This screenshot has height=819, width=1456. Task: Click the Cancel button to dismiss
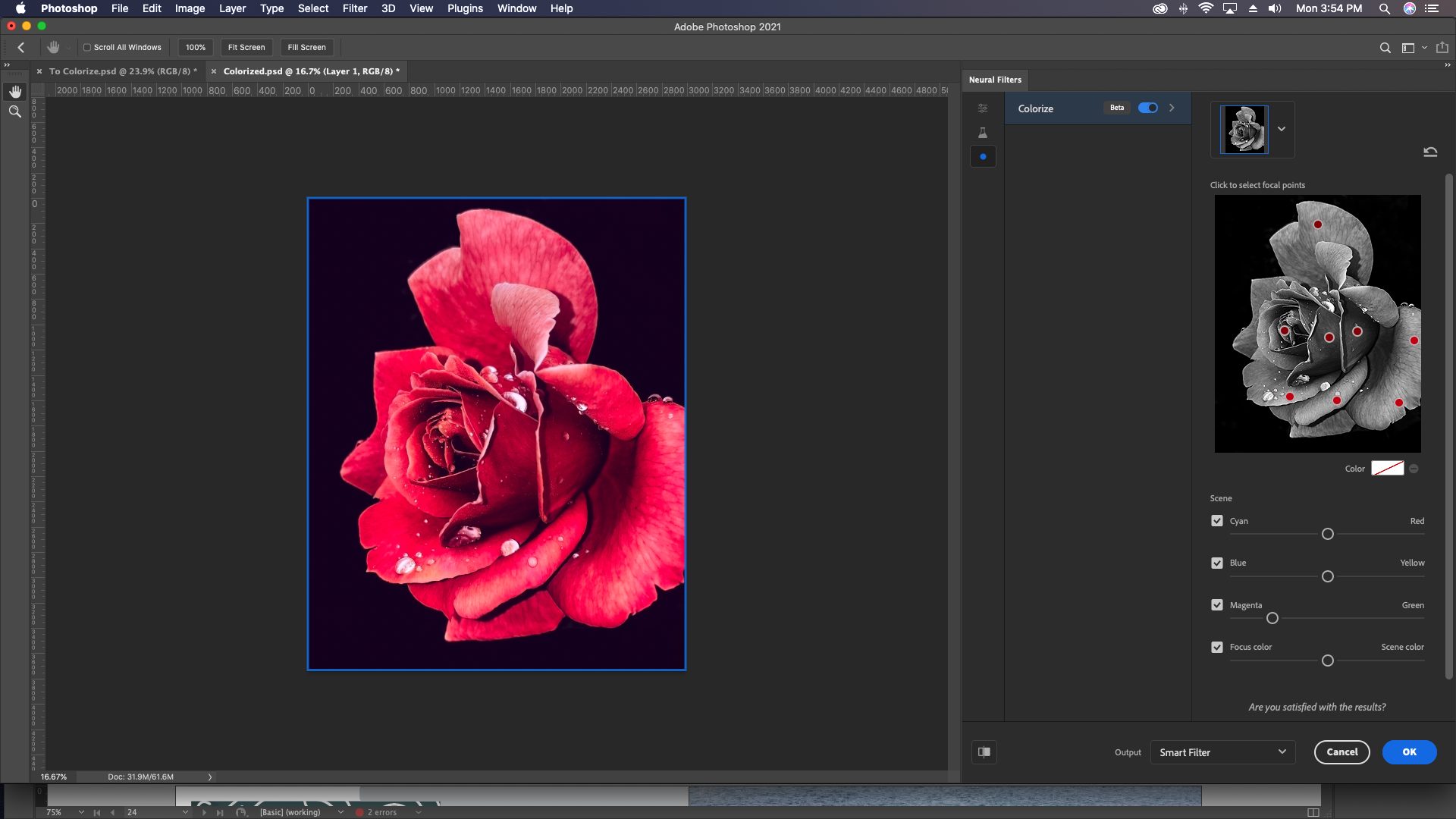click(x=1342, y=752)
